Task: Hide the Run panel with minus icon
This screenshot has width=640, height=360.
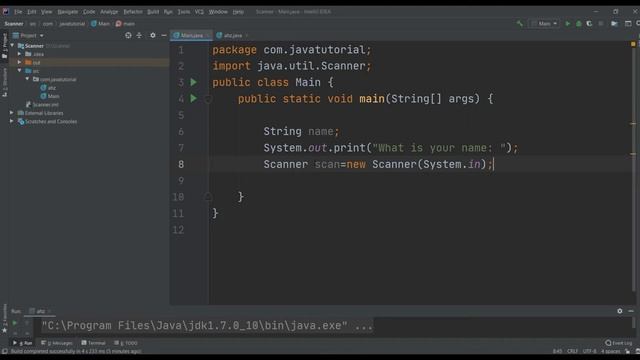Action: 631,311
